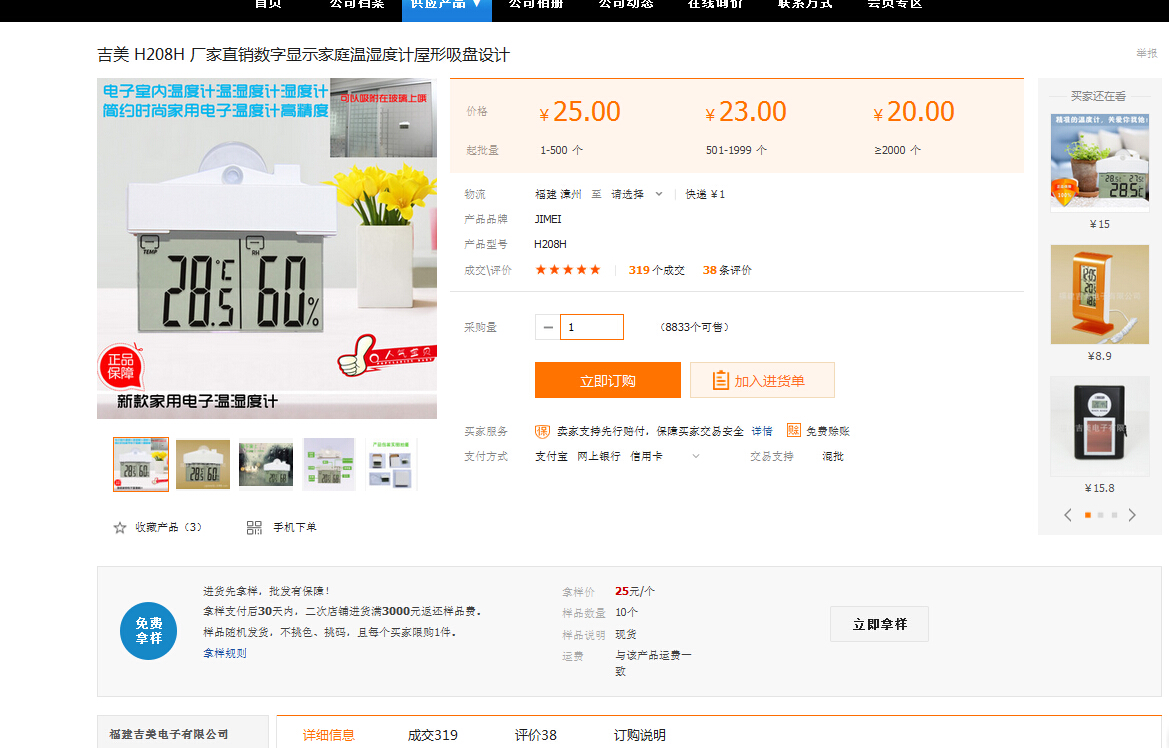Go to previous item in 买家还在看 carousel
This screenshot has height=748, width=1169.
click(x=1068, y=515)
